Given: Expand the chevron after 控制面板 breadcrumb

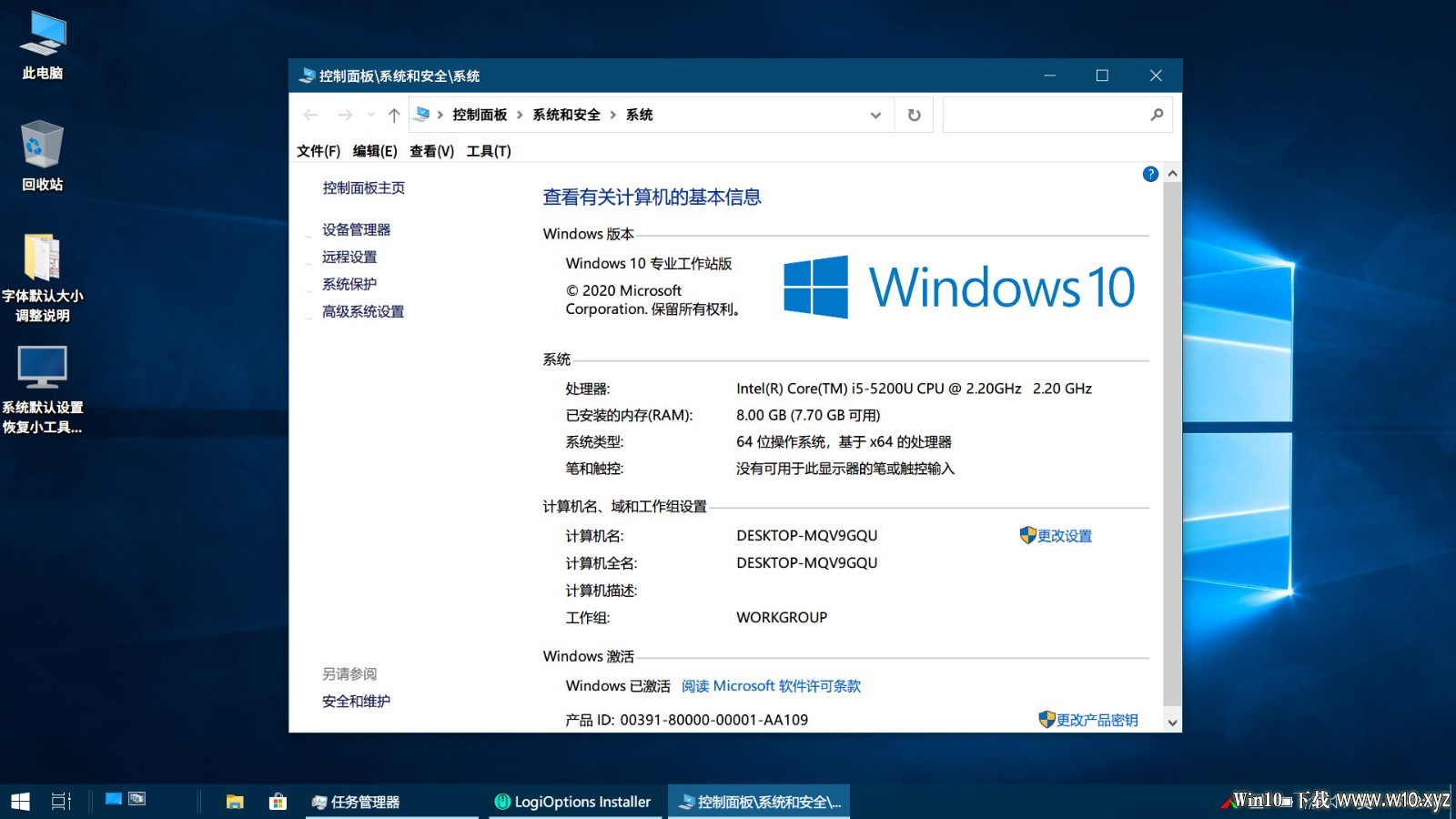Looking at the screenshot, I should (520, 115).
